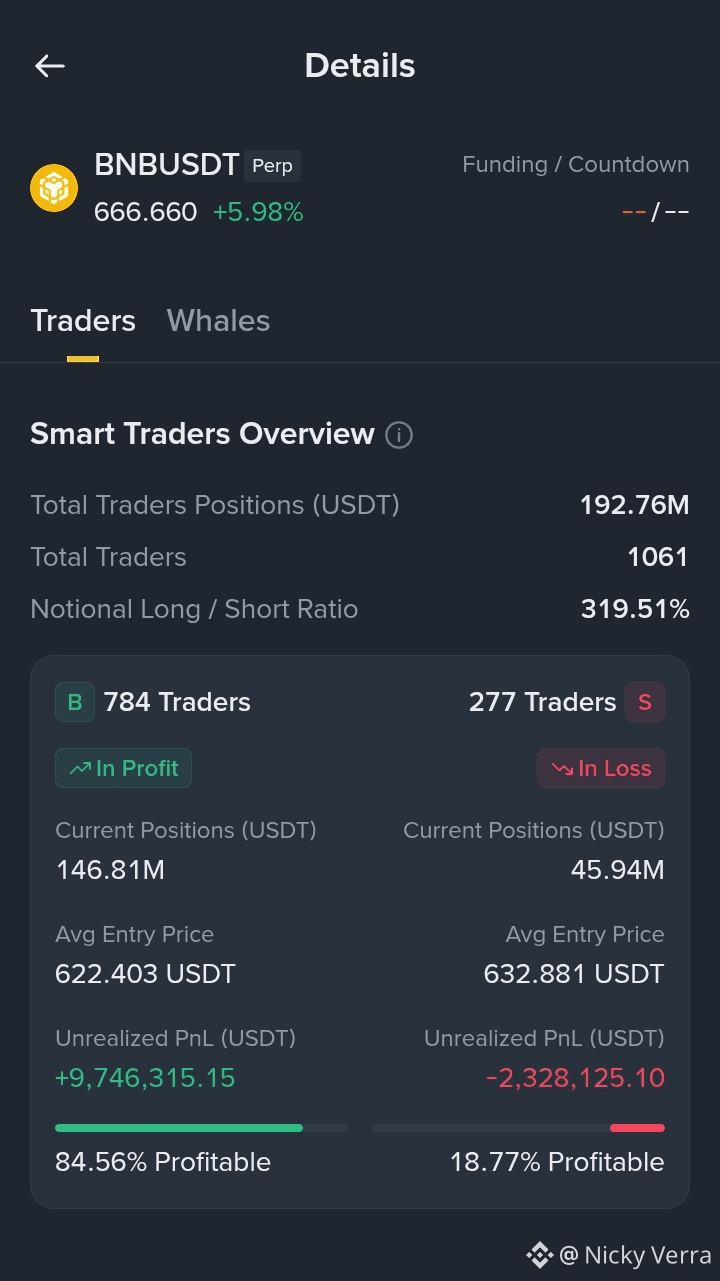This screenshot has width=720, height=1281.
Task: Tap the red S sell badge
Action: click(x=645, y=702)
